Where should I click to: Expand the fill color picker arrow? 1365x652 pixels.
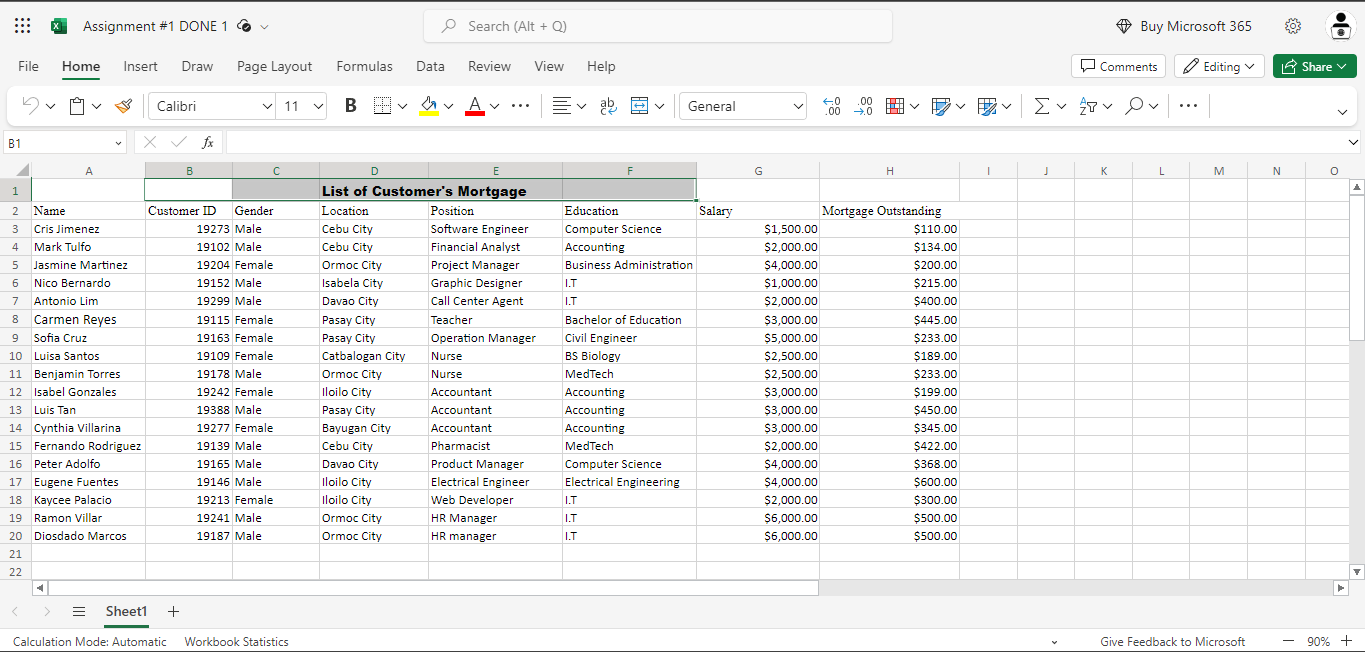pyautogui.click(x=448, y=106)
